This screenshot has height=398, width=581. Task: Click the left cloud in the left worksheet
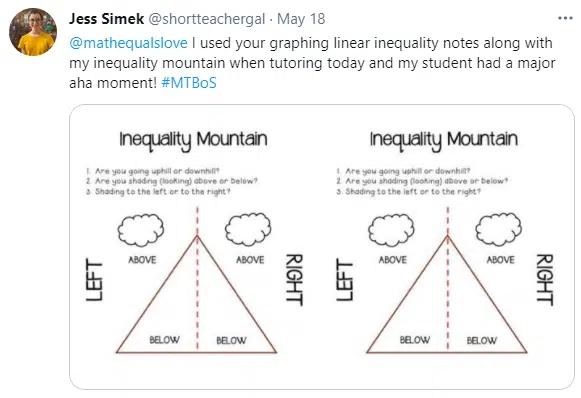coord(141,230)
